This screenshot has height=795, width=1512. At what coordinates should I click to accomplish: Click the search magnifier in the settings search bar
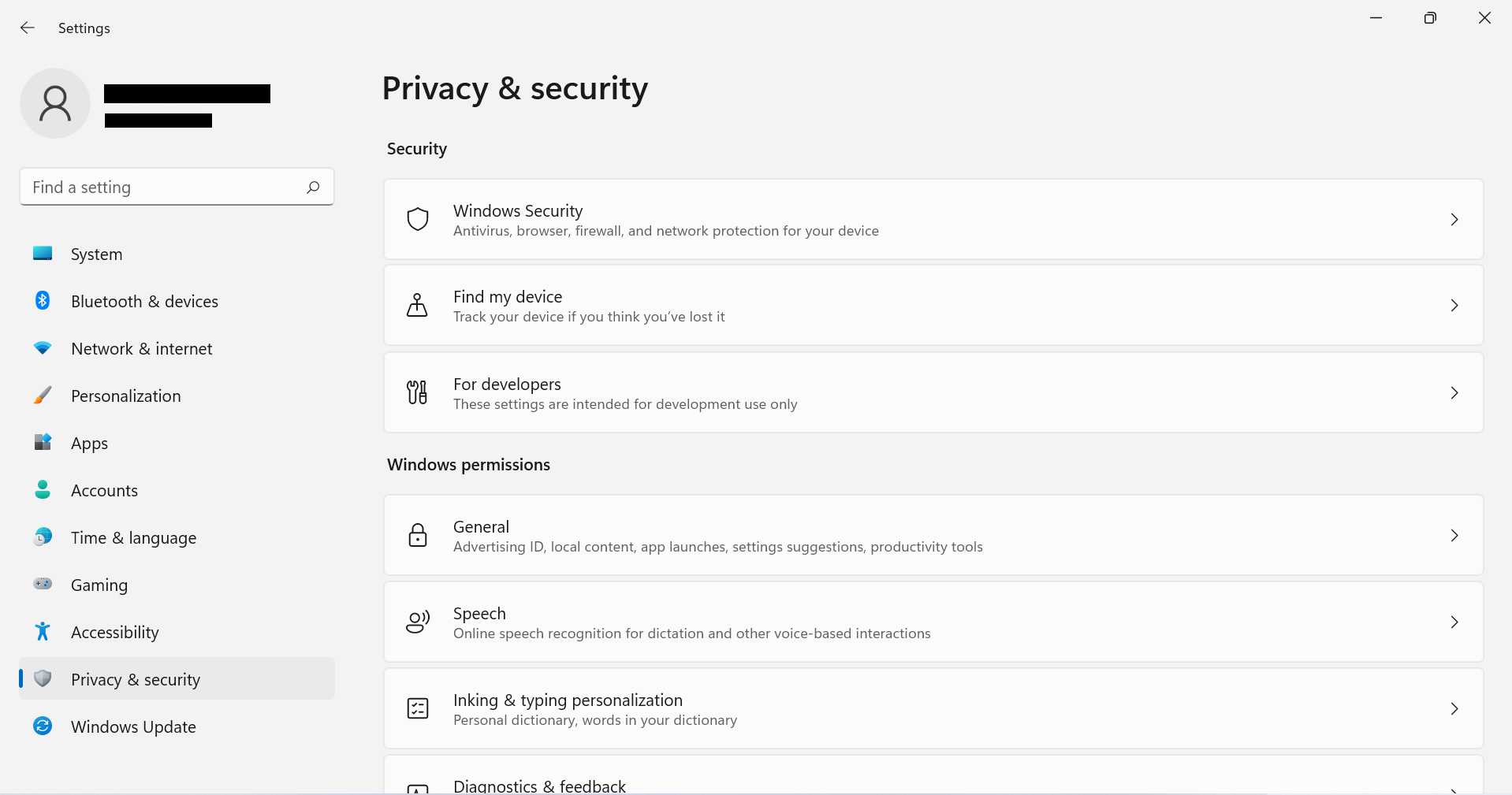(312, 187)
